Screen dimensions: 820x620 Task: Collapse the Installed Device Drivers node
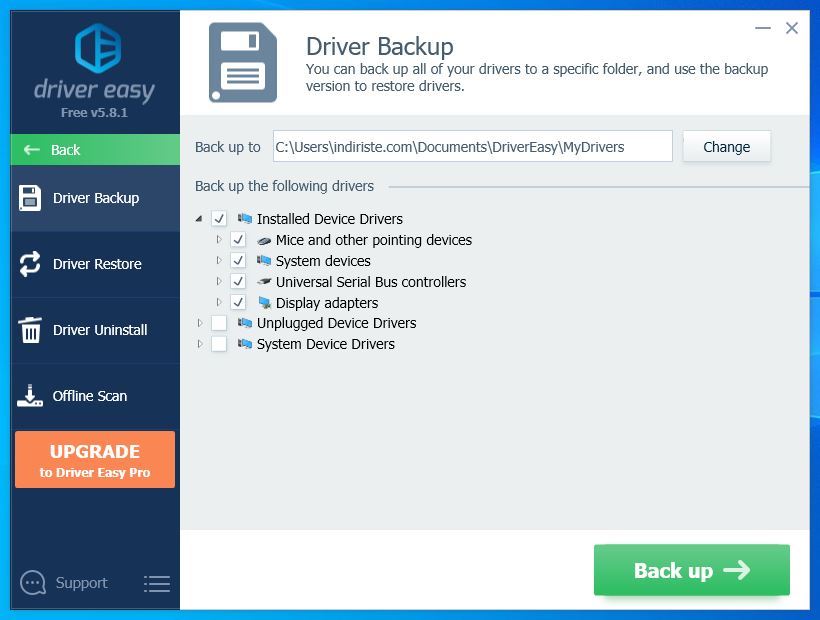tap(199, 219)
